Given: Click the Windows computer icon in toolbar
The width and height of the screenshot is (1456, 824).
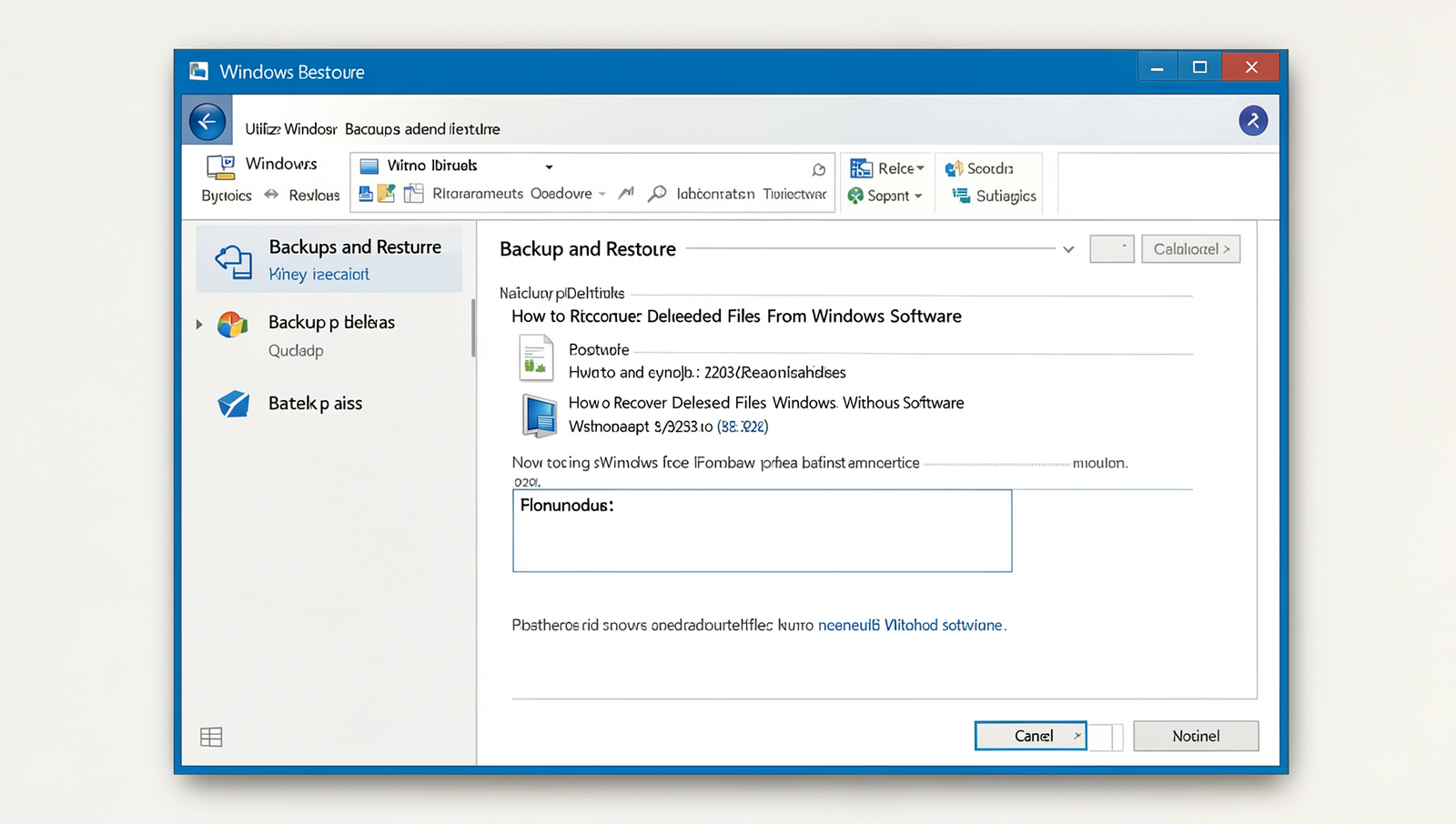Looking at the screenshot, I should point(220,166).
